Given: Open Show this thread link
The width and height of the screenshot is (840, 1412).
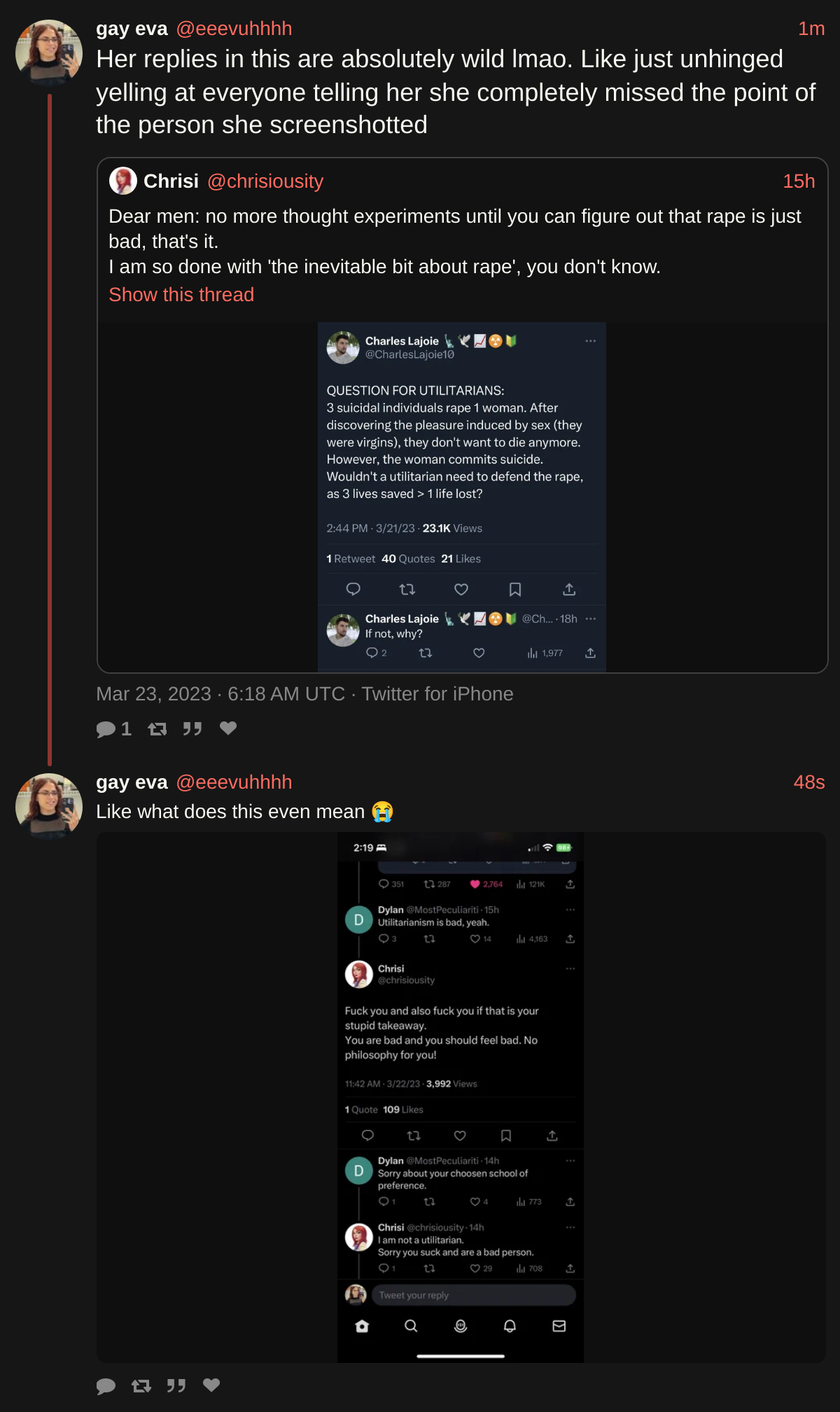Looking at the screenshot, I should (181, 295).
